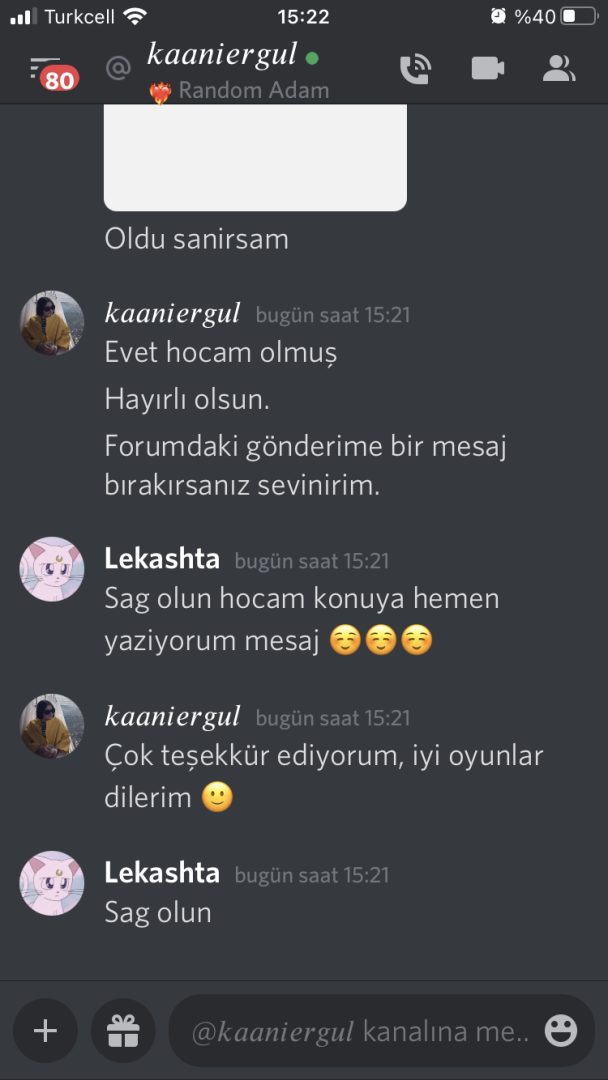Tap Lekashta username above 'Sag olun hocam'
The width and height of the screenshot is (608, 1080).
[x=162, y=559]
